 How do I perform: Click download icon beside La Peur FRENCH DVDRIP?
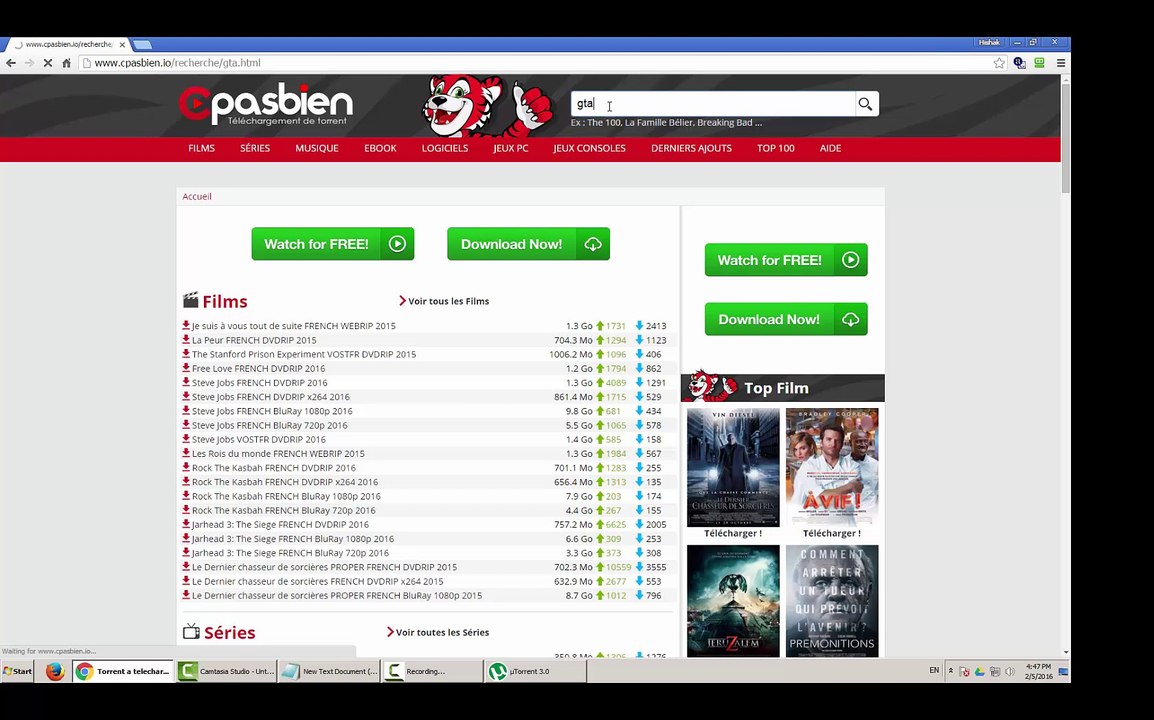point(186,339)
